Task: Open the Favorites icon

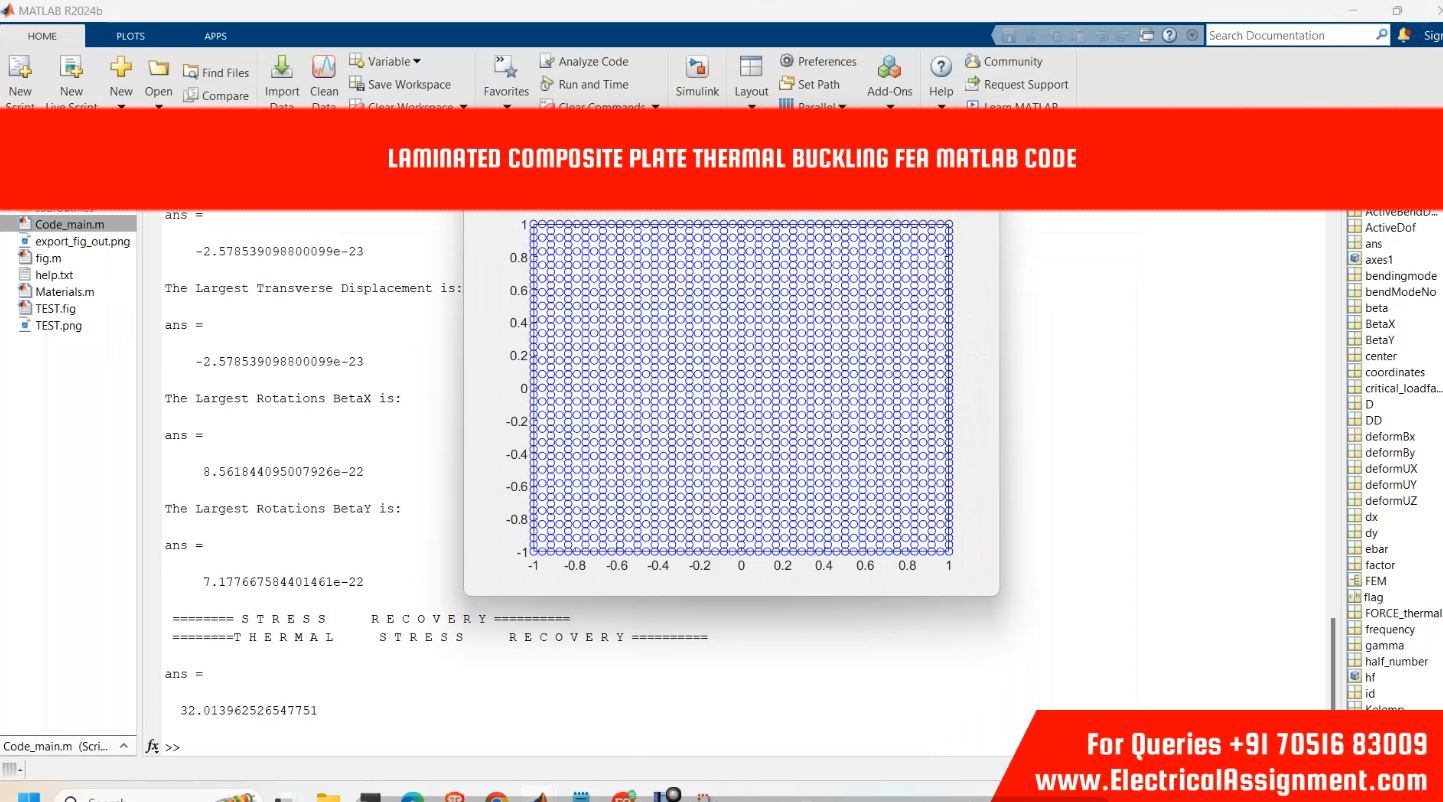Action: (x=506, y=69)
